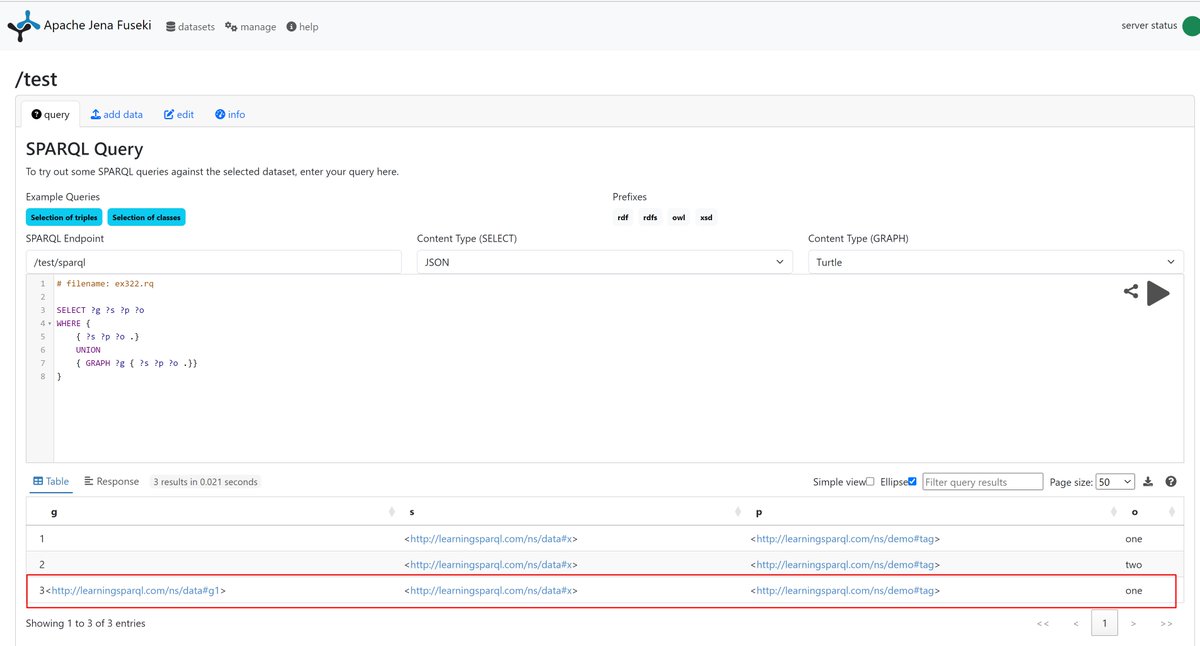Viewport: 1200px width, 646px height.
Task: Click the value 'two' in the o column
Action: coord(1134,564)
